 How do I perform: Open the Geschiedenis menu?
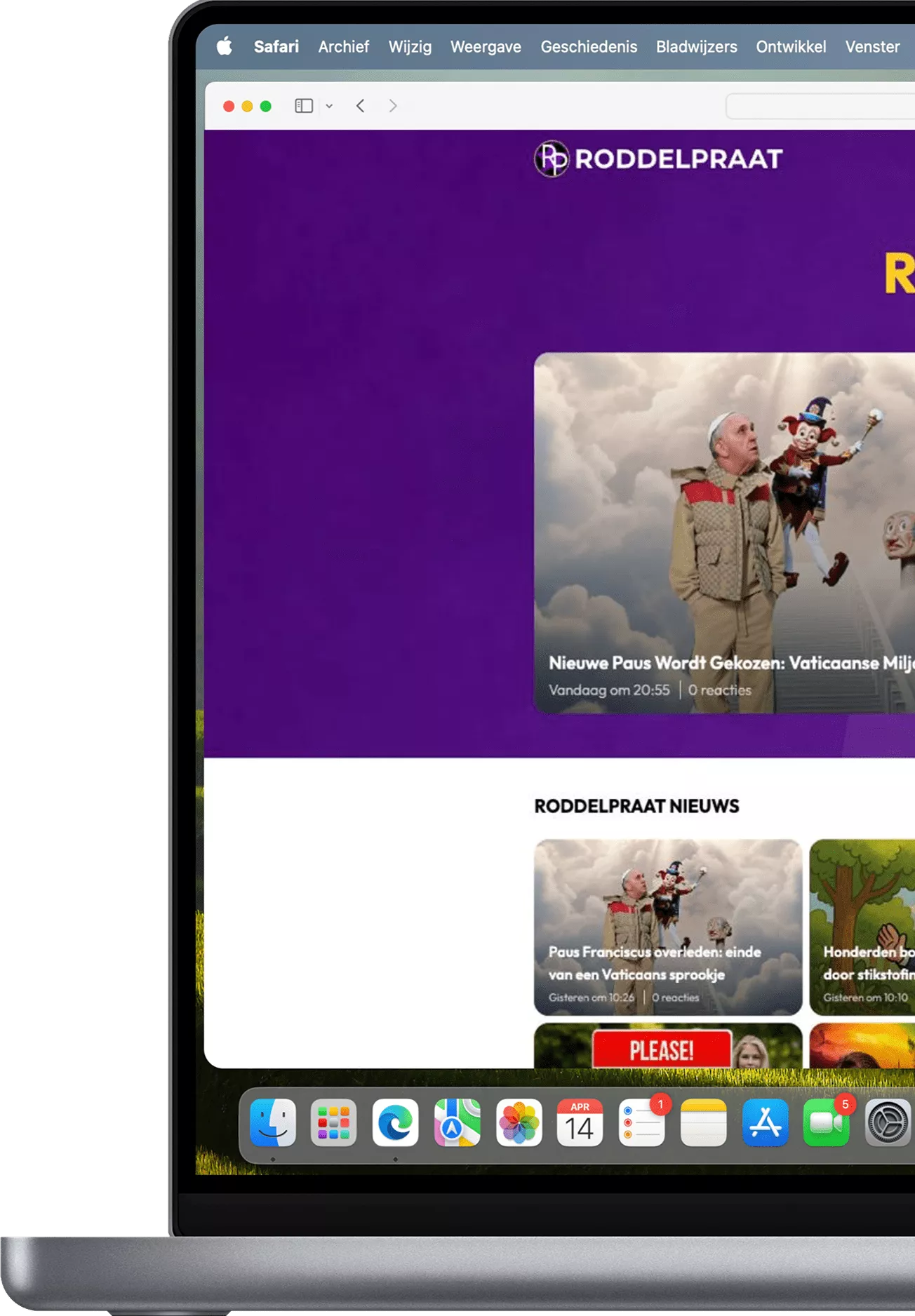(589, 47)
